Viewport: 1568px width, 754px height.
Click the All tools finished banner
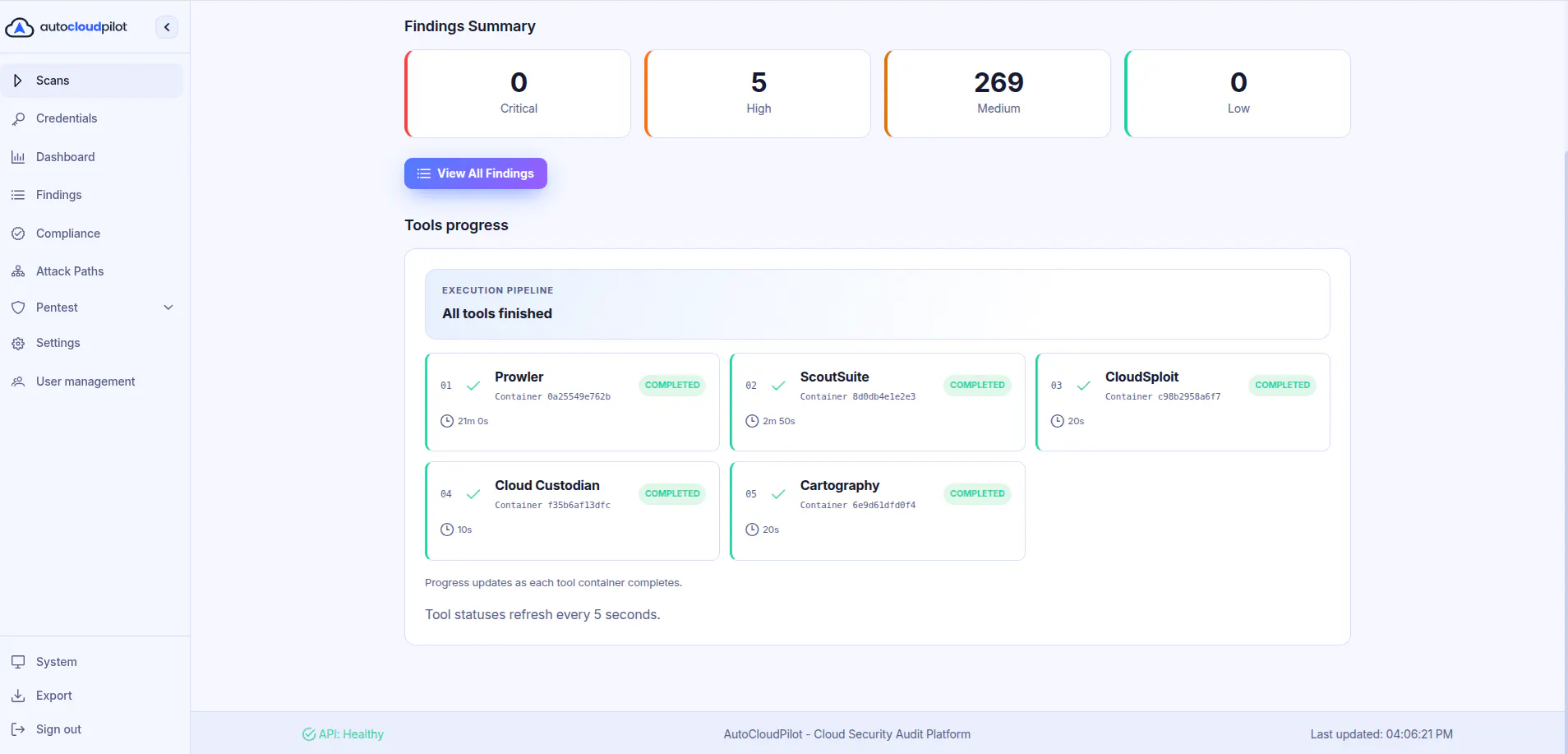[877, 304]
